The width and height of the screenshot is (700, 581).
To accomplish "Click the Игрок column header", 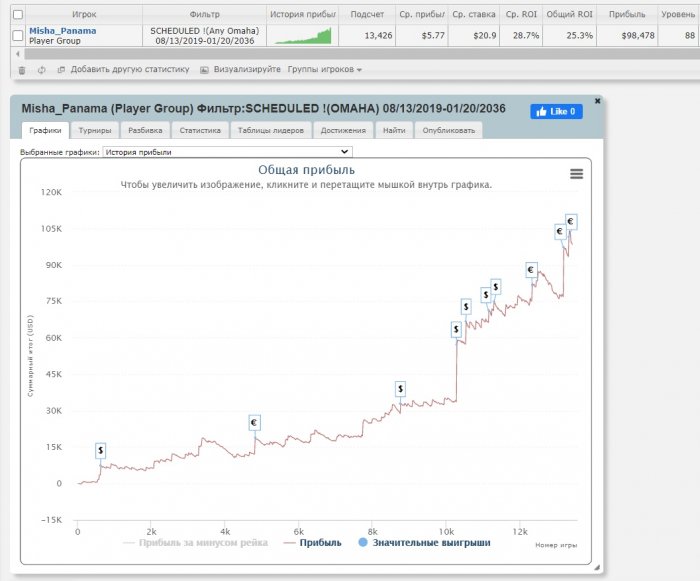I will tap(84, 14).
